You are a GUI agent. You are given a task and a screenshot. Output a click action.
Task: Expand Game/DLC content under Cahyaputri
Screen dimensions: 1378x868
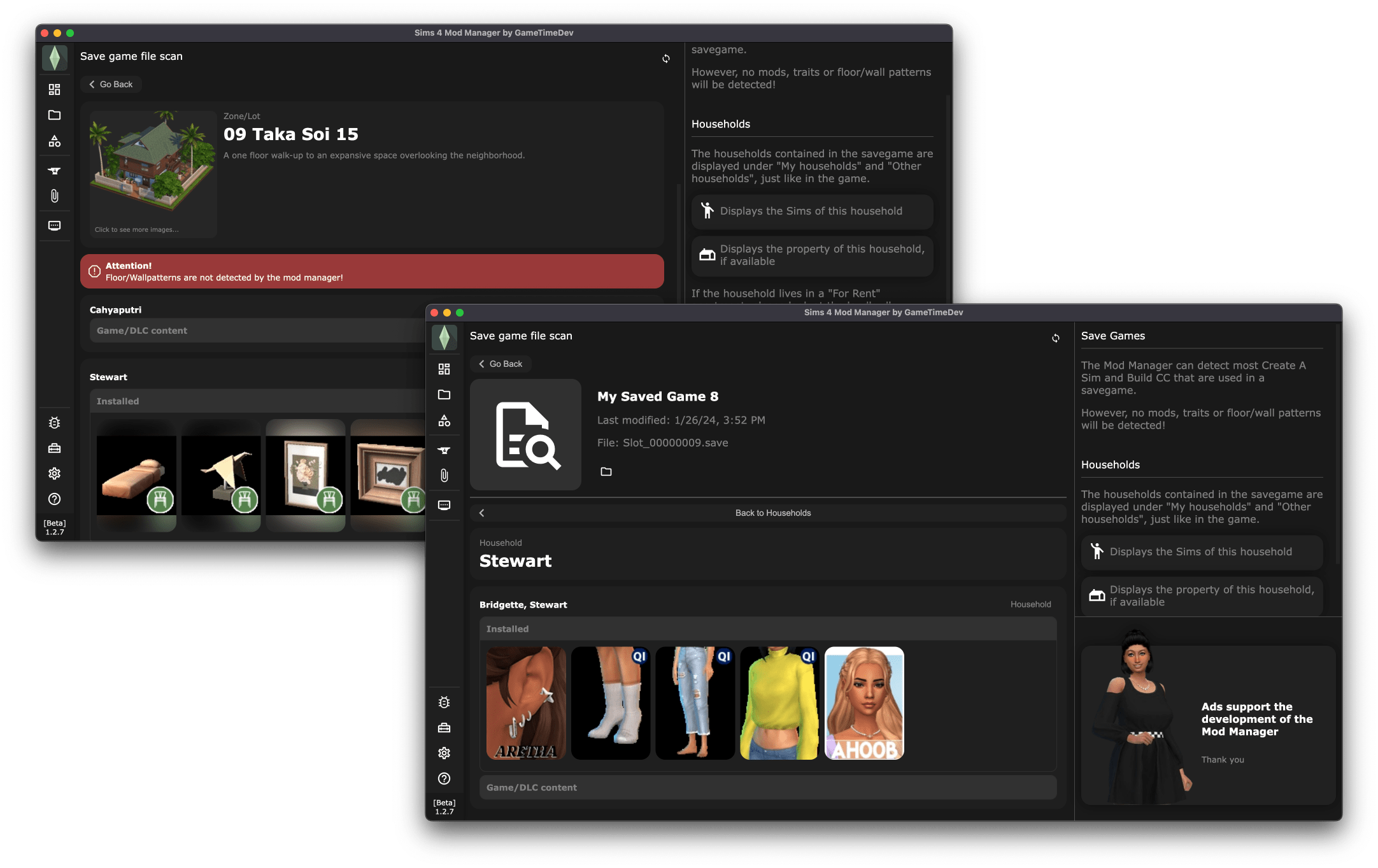257,331
